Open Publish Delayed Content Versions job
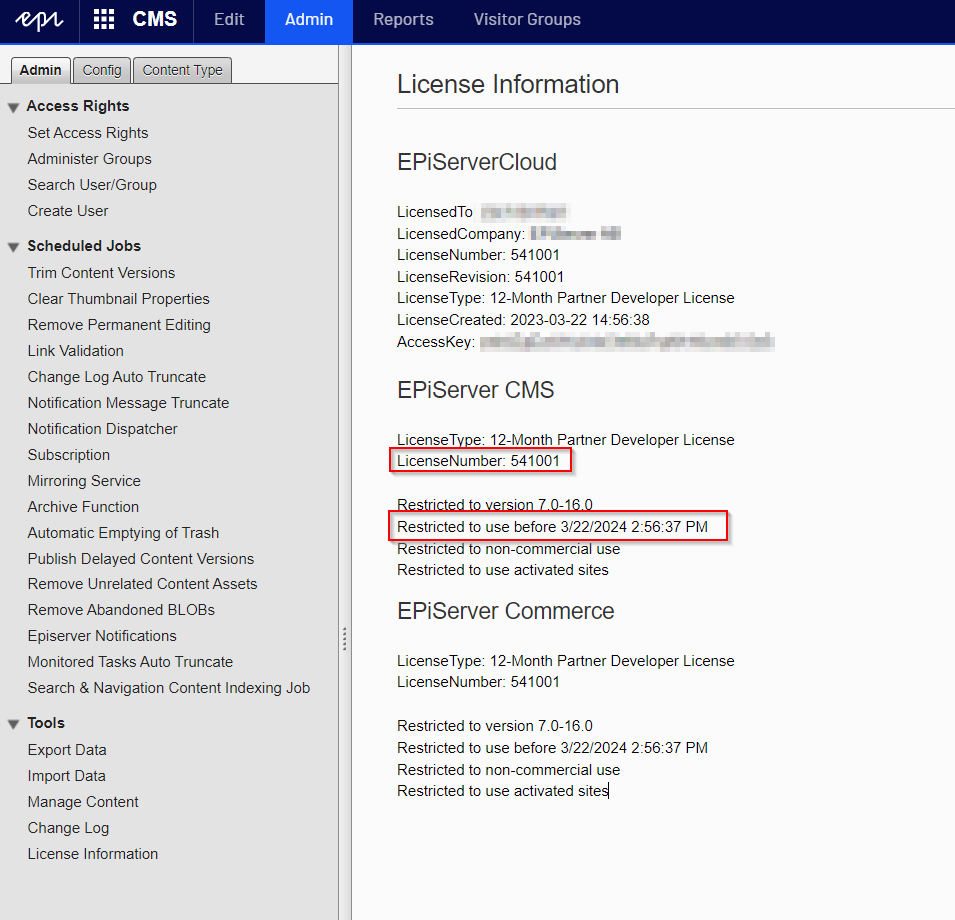 pyautogui.click(x=141, y=559)
